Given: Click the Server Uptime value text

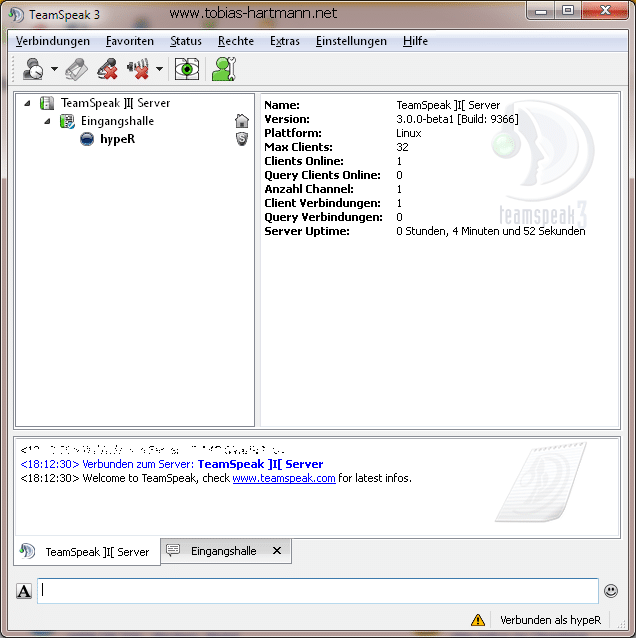Looking at the screenshot, I should pos(491,232).
